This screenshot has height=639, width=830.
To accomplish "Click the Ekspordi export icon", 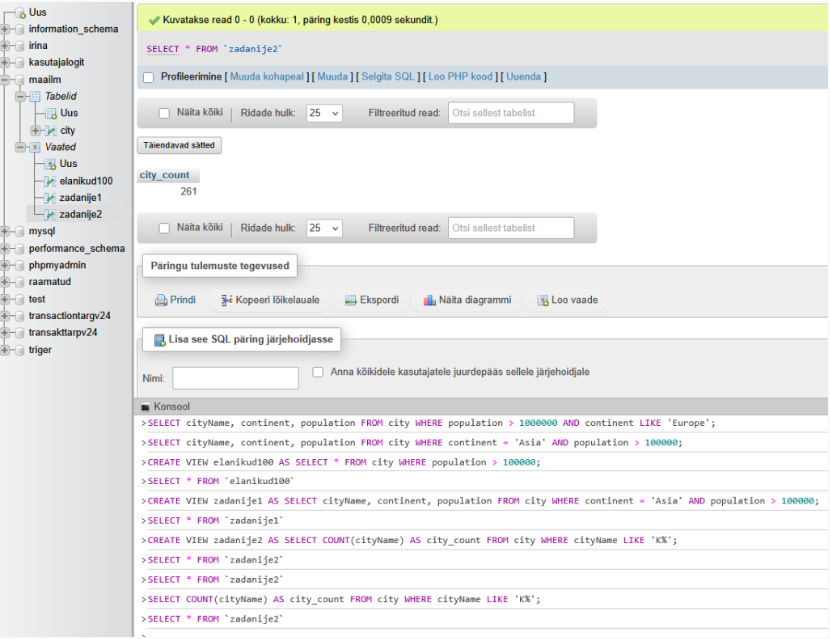I will [x=351, y=300].
